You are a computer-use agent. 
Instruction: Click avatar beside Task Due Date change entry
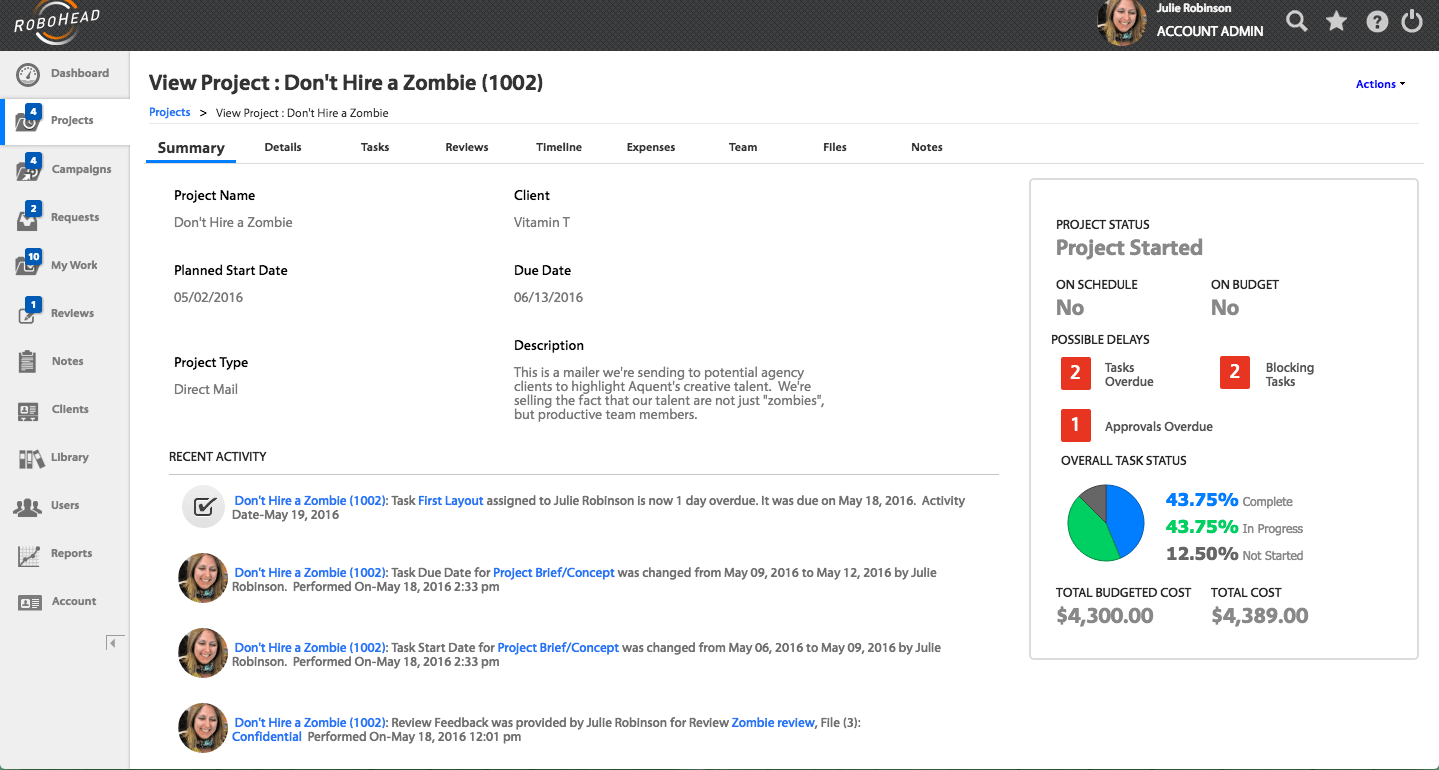click(x=203, y=579)
